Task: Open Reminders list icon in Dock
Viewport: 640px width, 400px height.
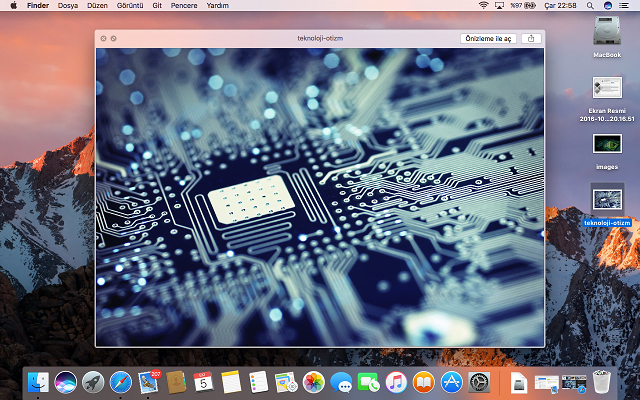Action: click(x=258, y=382)
